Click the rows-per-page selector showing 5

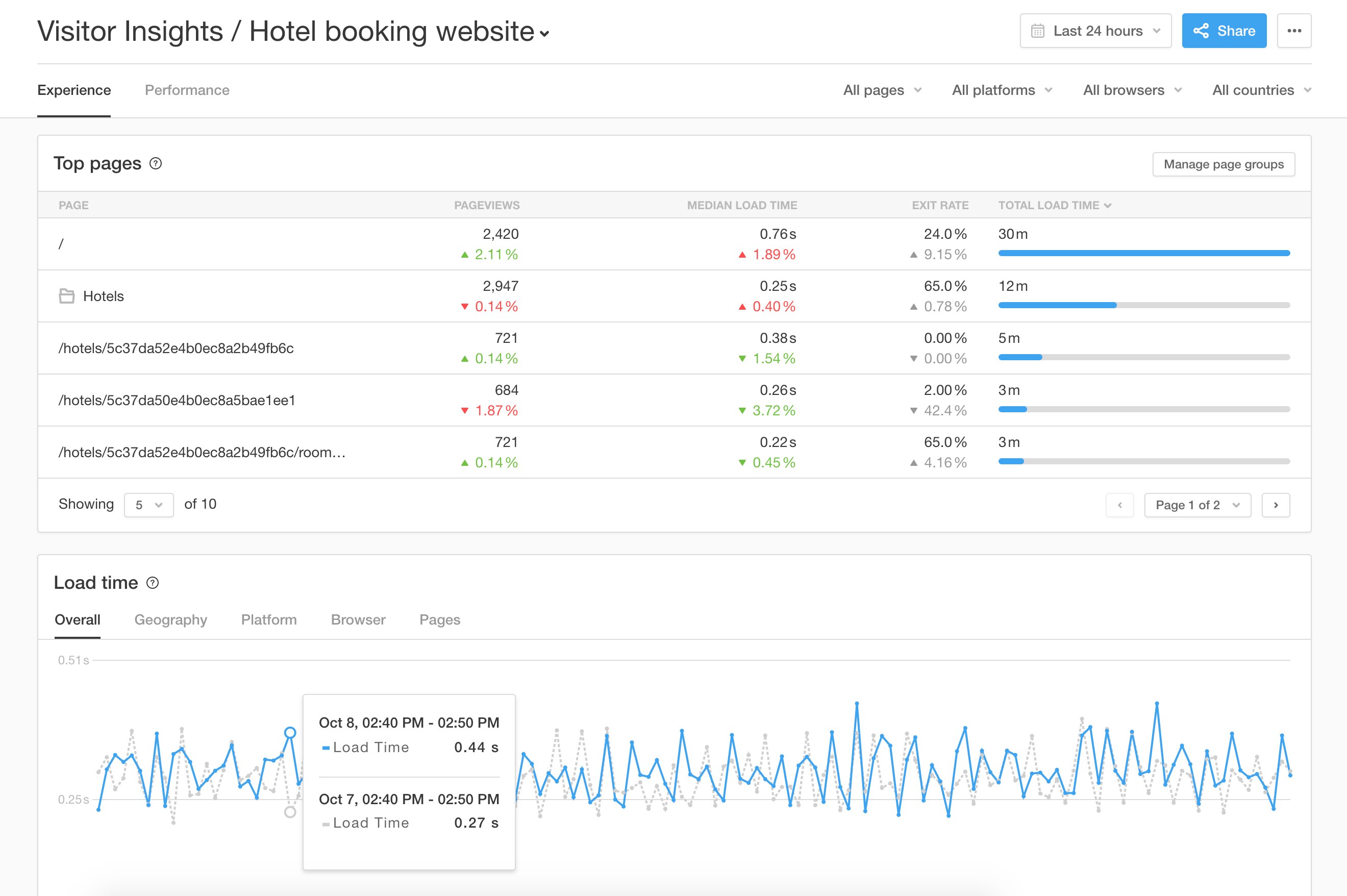coord(149,504)
